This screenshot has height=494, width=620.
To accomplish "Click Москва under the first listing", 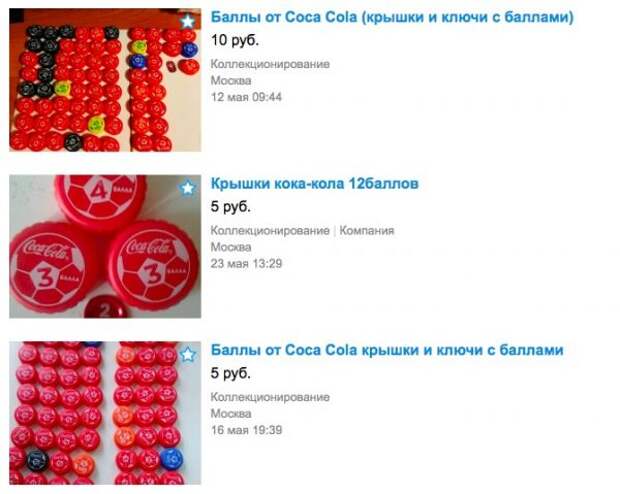I will tap(231, 81).
